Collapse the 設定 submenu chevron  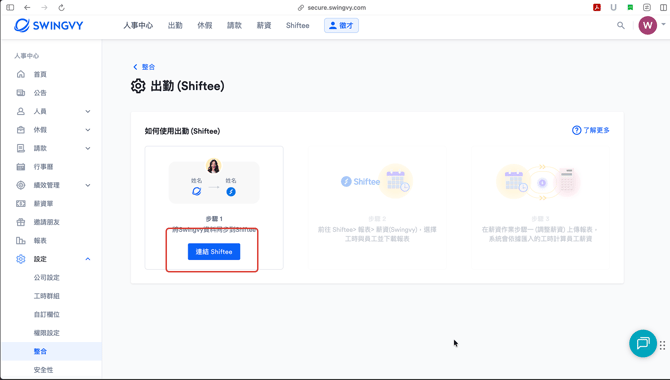(88, 259)
